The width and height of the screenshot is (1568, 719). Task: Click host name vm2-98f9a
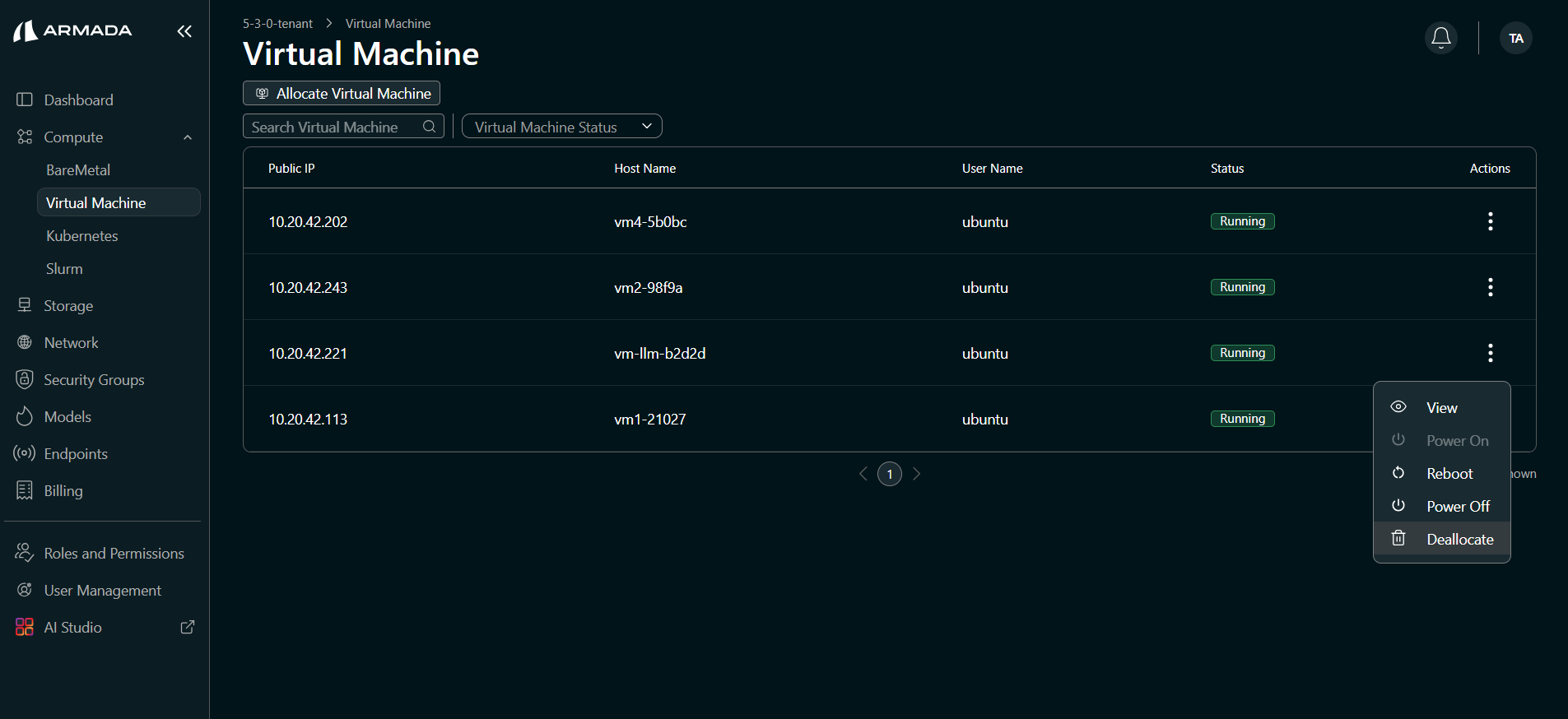tap(648, 288)
